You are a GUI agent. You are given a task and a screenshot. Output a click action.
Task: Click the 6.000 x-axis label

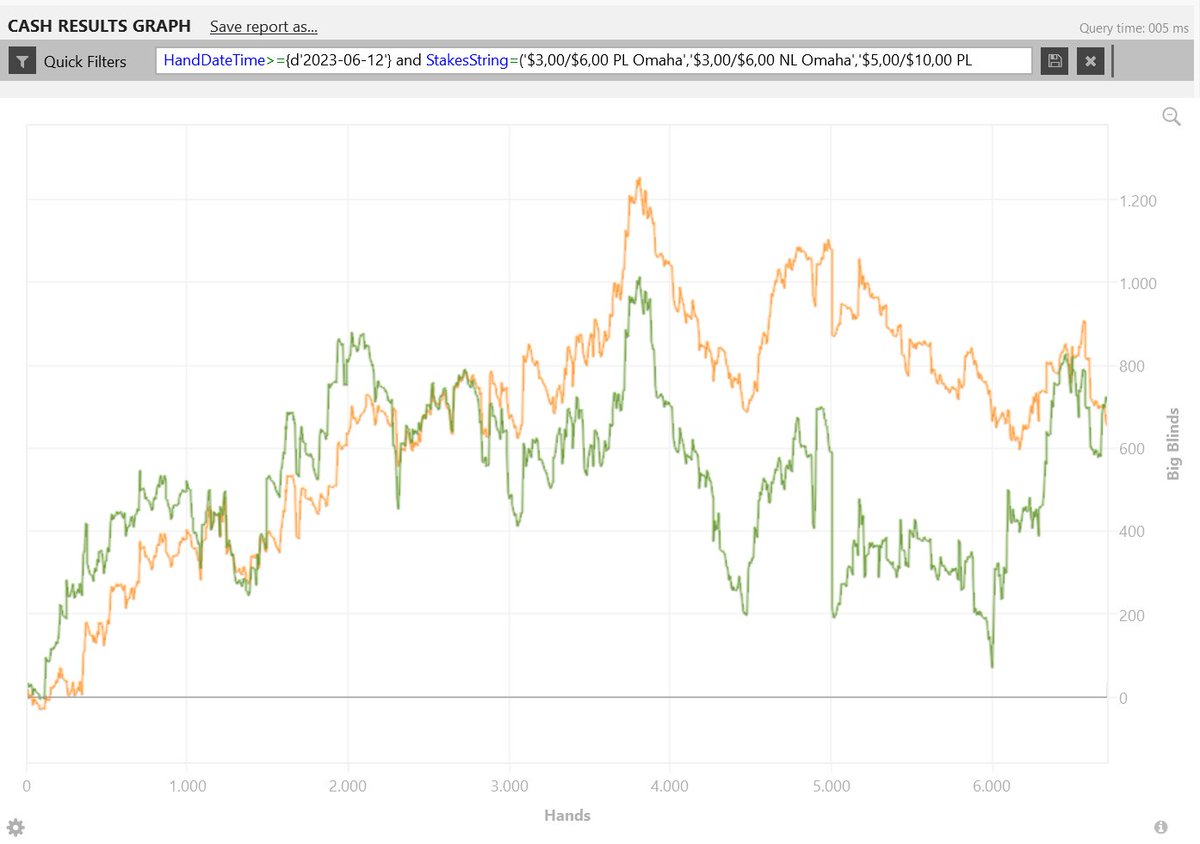coord(992,786)
